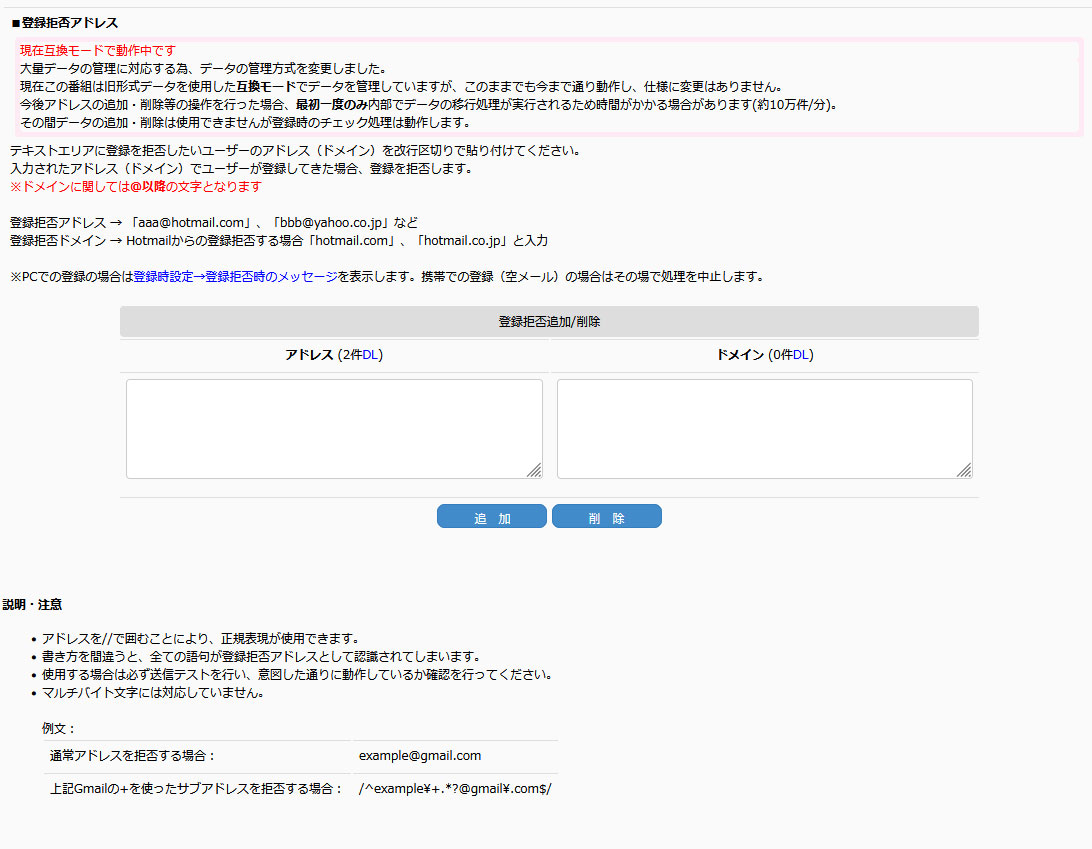Click the 登録拒否追加/削除 header bar
Screen dimensions: 1092x849
[549, 322]
